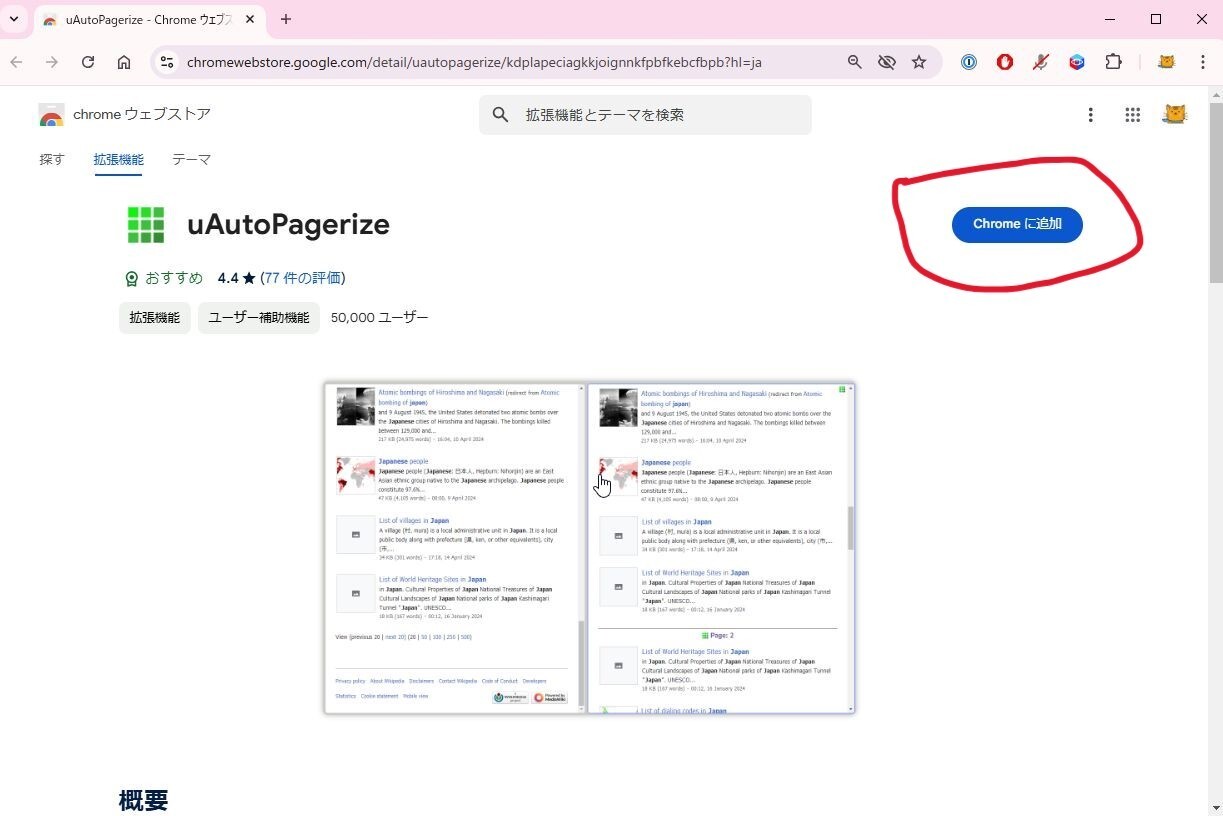Open the zoom magnifier icon in address bar
This screenshot has width=1223, height=816.
coord(855,62)
